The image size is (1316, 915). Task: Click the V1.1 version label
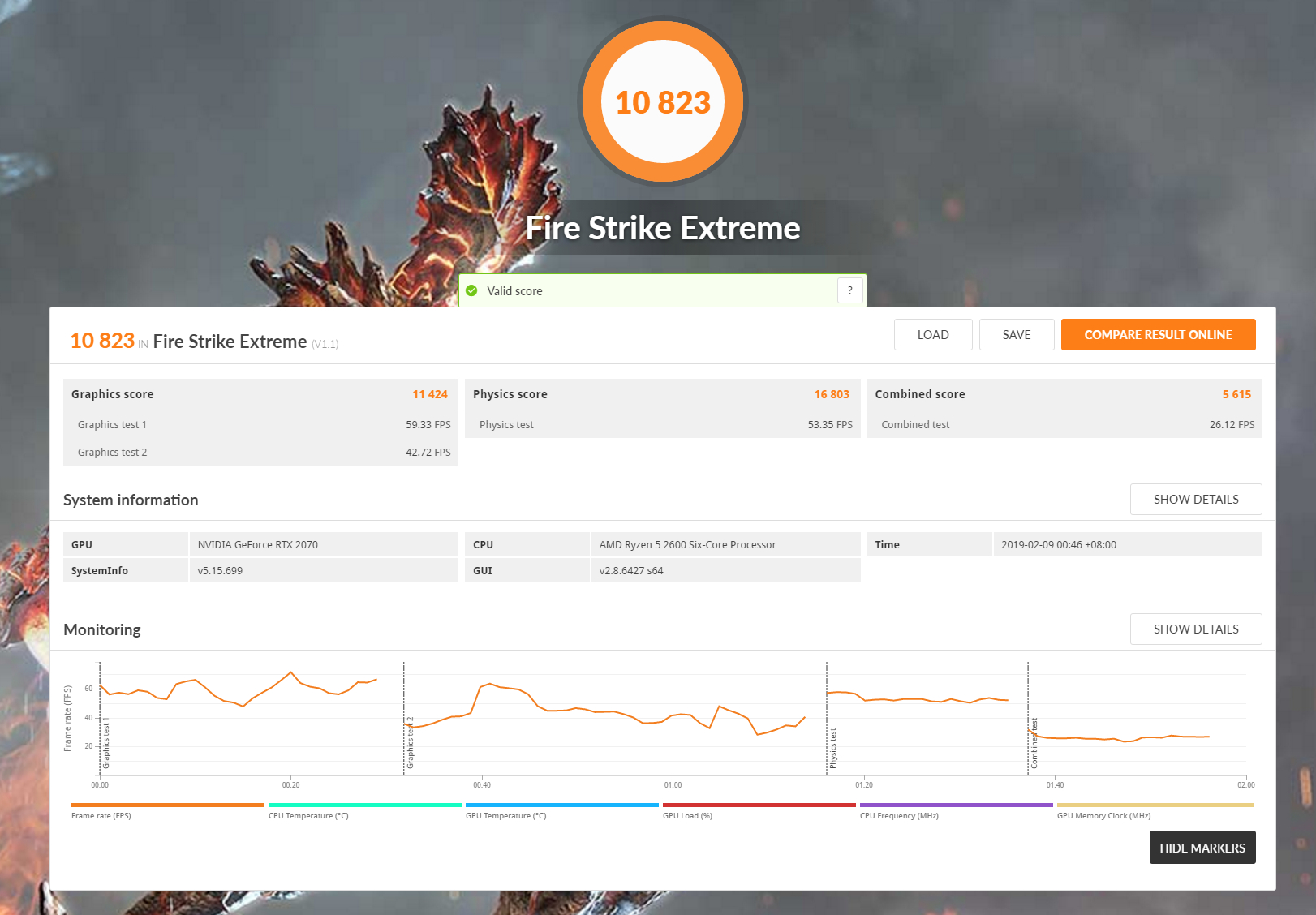tap(325, 344)
